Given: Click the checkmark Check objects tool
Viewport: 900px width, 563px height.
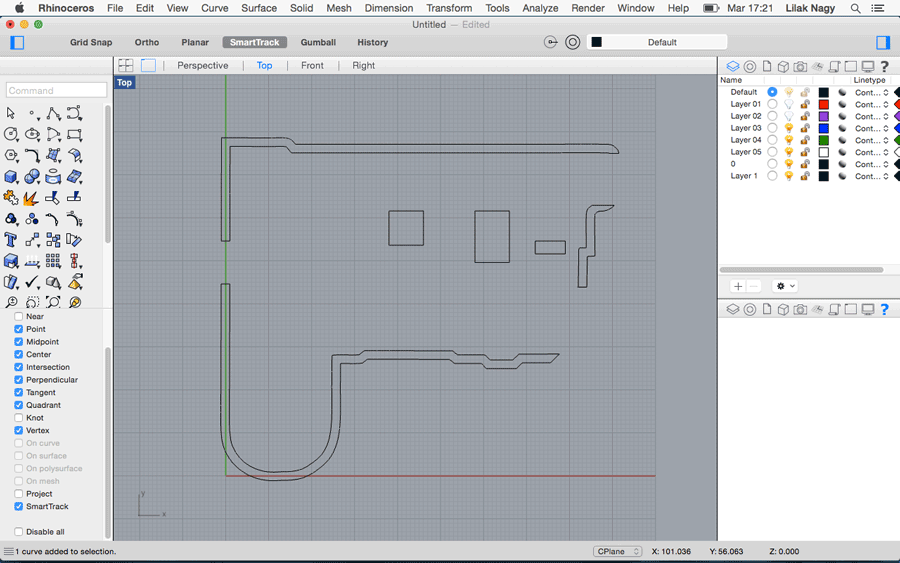Looking at the screenshot, I should click(32, 282).
